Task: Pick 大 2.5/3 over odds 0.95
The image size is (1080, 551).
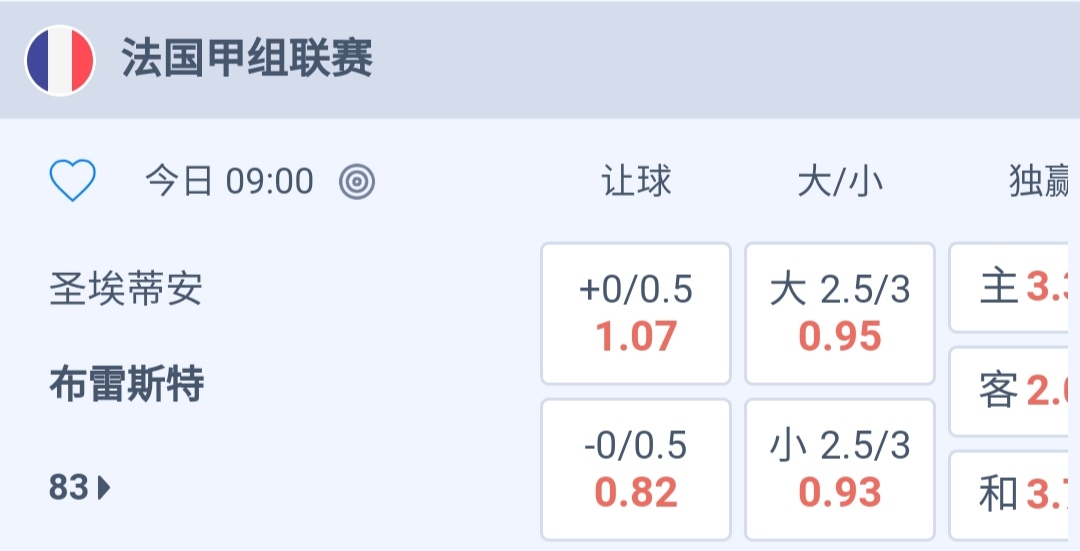Action: (x=840, y=314)
